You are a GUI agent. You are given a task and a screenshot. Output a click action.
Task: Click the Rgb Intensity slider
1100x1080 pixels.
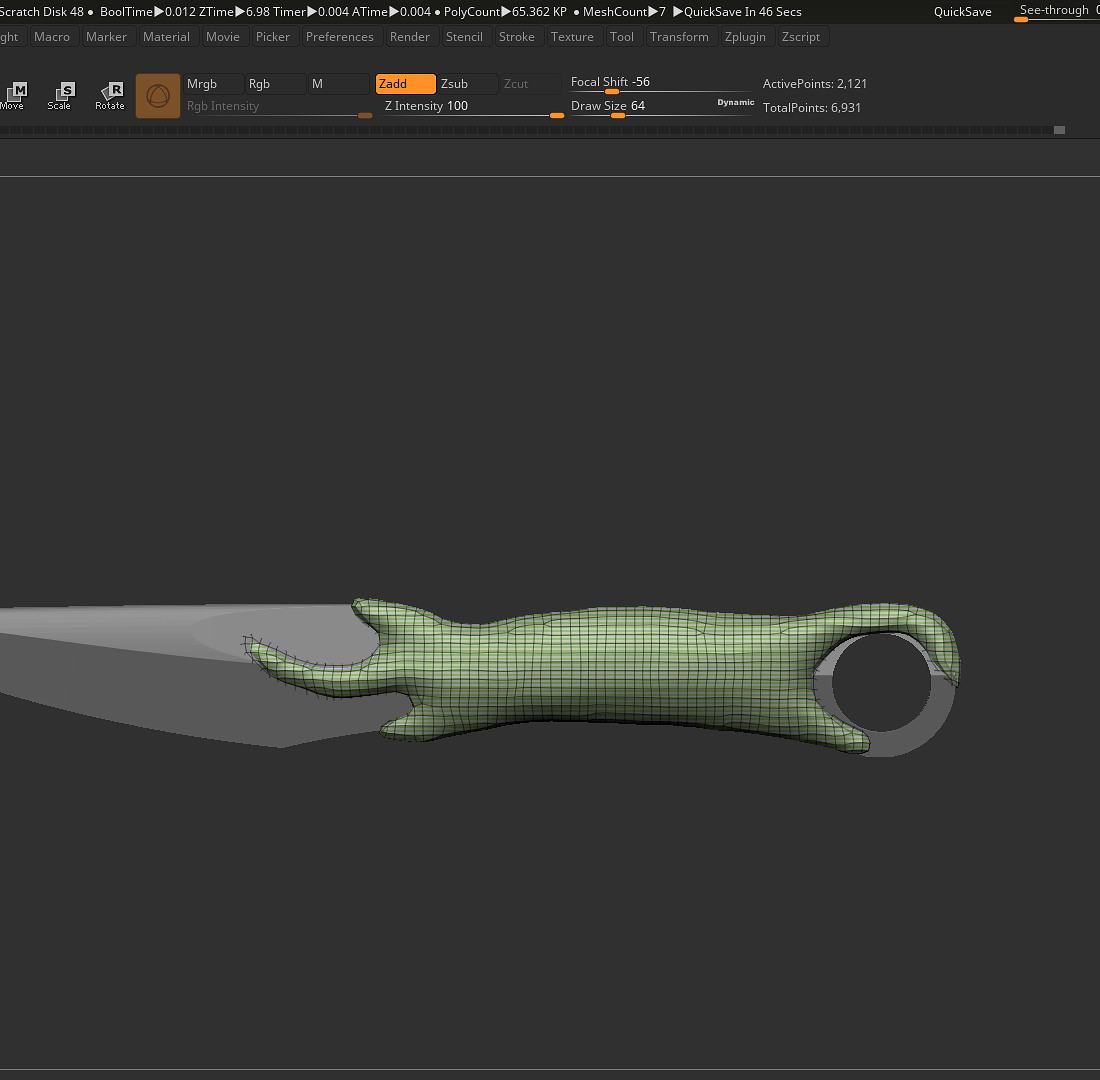coord(278,107)
